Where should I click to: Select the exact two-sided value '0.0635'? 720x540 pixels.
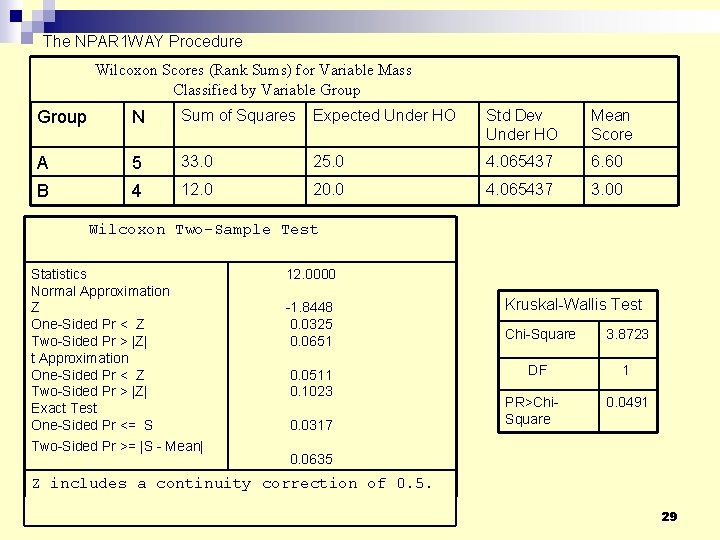click(x=311, y=459)
